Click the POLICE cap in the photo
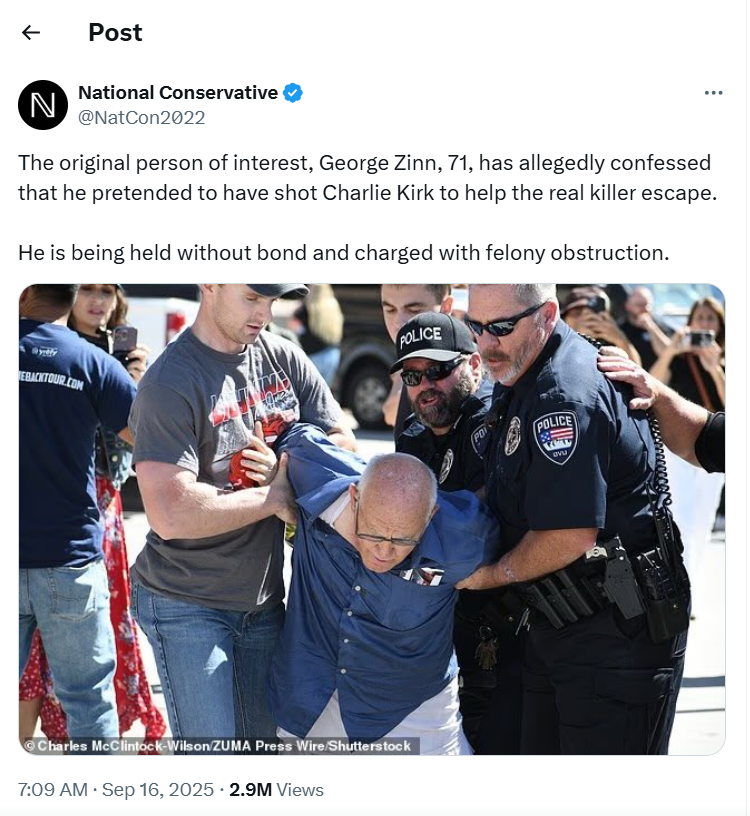The width and height of the screenshot is (750, 816). (x=431, y=340)
